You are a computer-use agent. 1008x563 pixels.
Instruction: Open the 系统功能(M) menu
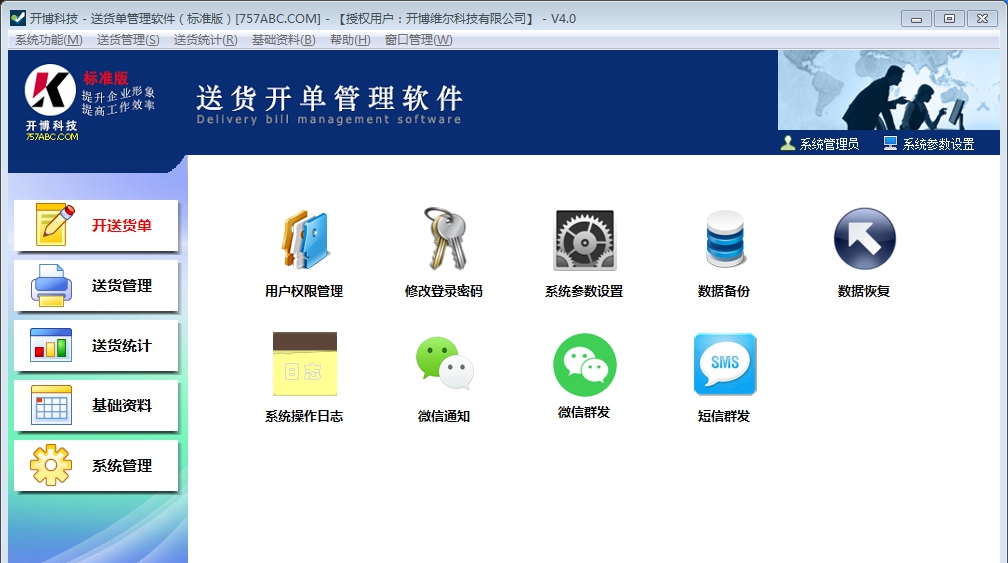pyautogui.click(x=49, y=40)
